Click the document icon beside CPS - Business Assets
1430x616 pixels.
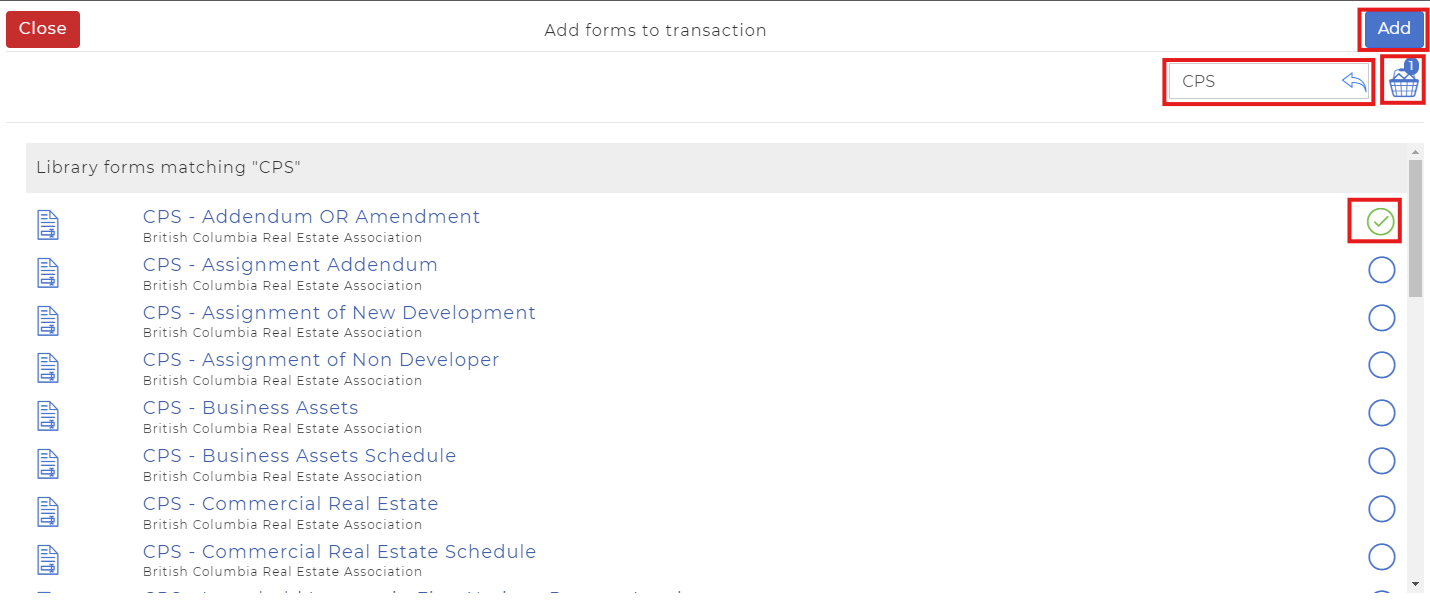47,416
